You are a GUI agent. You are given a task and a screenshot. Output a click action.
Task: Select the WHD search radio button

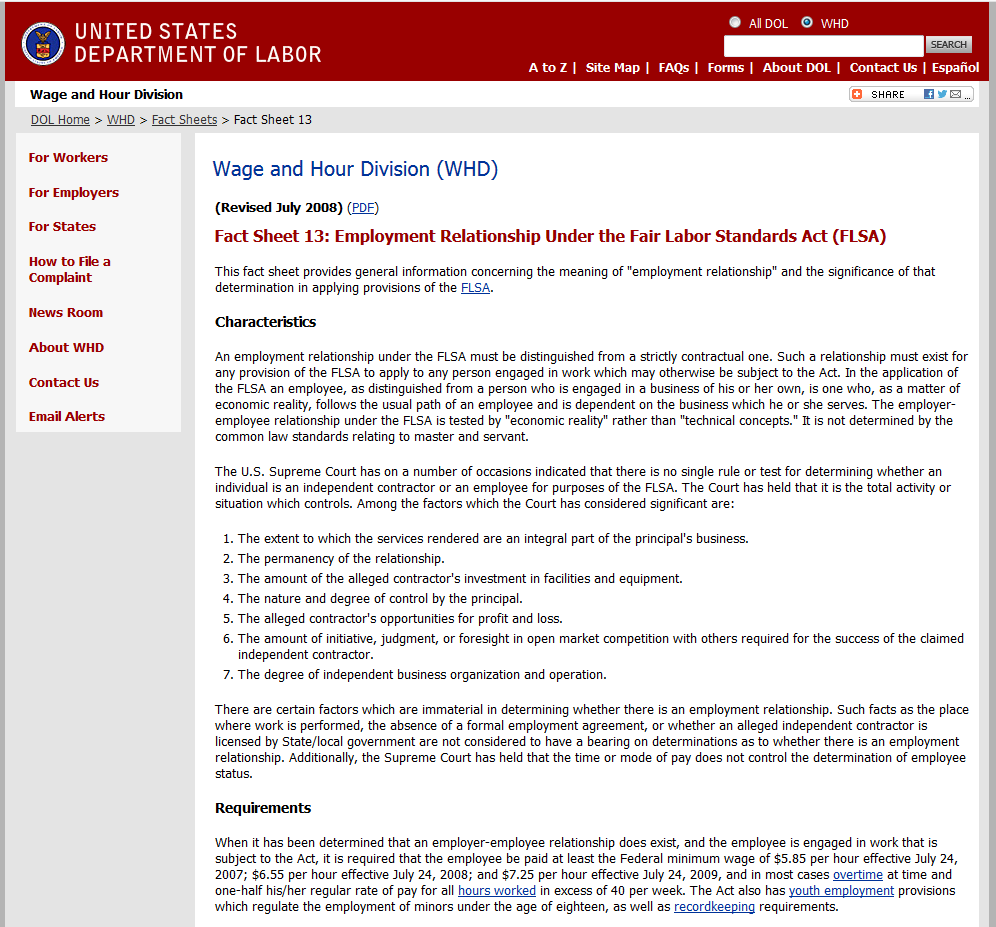pyautogui.click(x=807, y=22)
